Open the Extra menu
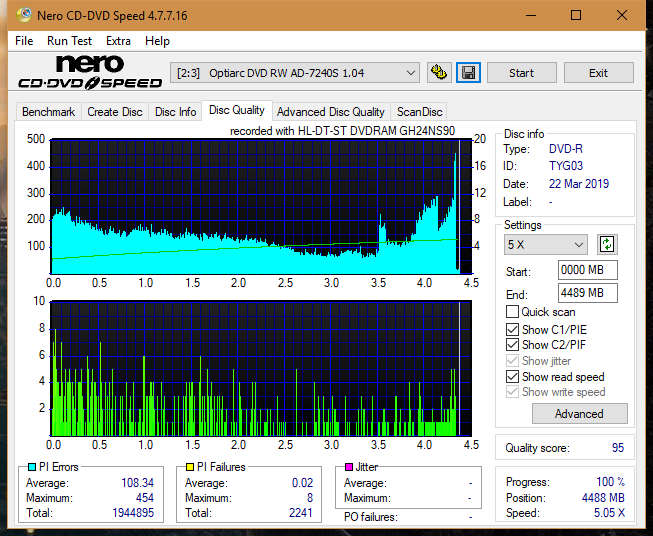 (x=118, y=41)
